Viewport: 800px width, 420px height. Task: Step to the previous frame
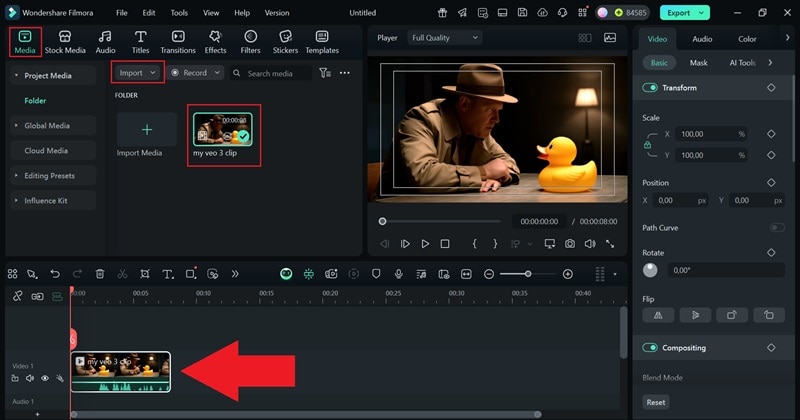384,244
